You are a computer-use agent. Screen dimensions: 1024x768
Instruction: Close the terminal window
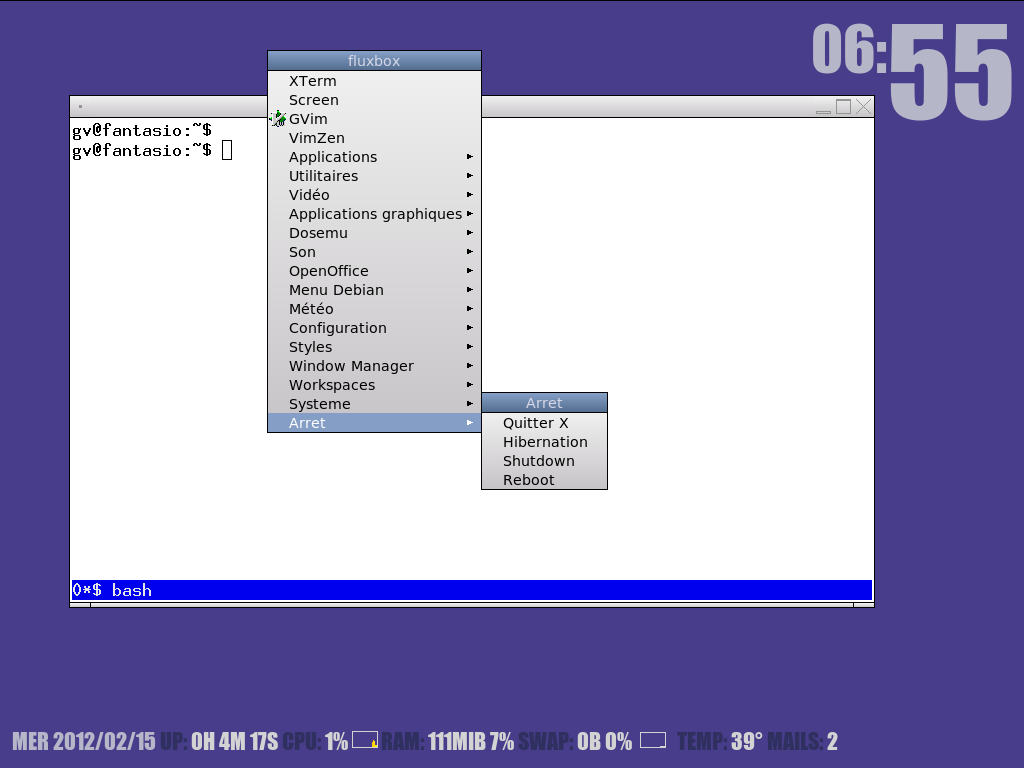[x=863, y=106]
